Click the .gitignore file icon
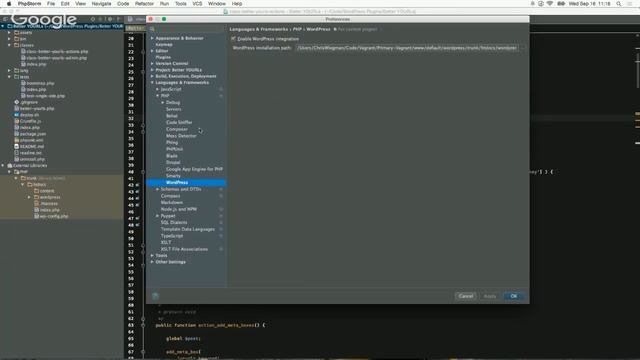 16,102
